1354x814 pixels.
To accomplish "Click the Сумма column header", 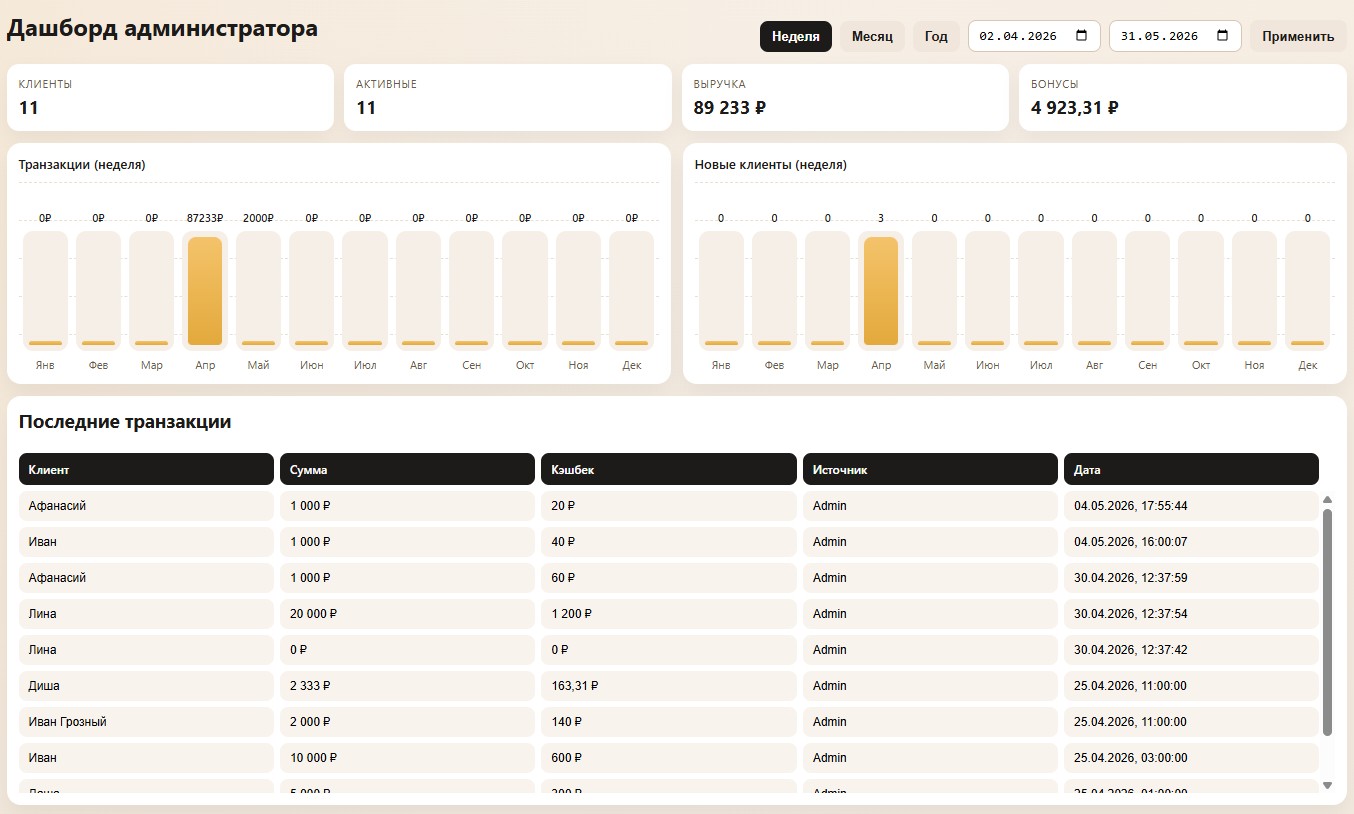I will point(407,469).
